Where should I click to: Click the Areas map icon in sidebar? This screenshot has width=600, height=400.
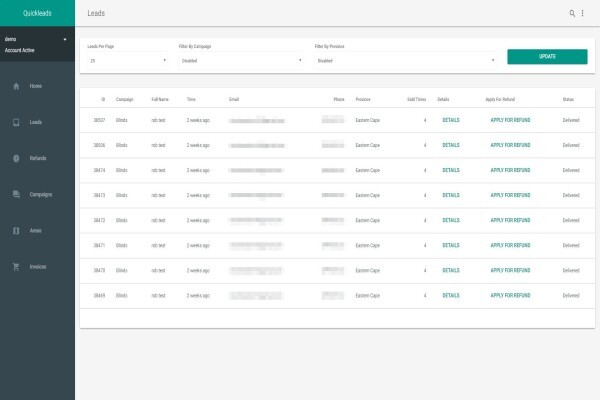click(x=16, y=231)
